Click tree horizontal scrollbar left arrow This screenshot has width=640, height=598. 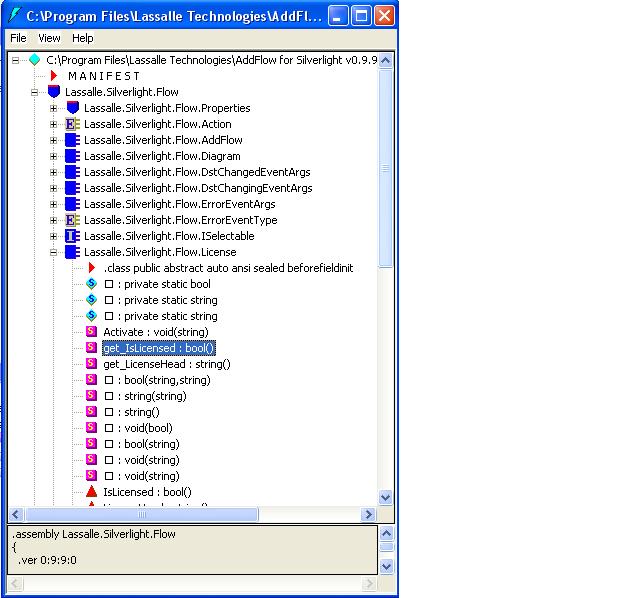(16, 514)
